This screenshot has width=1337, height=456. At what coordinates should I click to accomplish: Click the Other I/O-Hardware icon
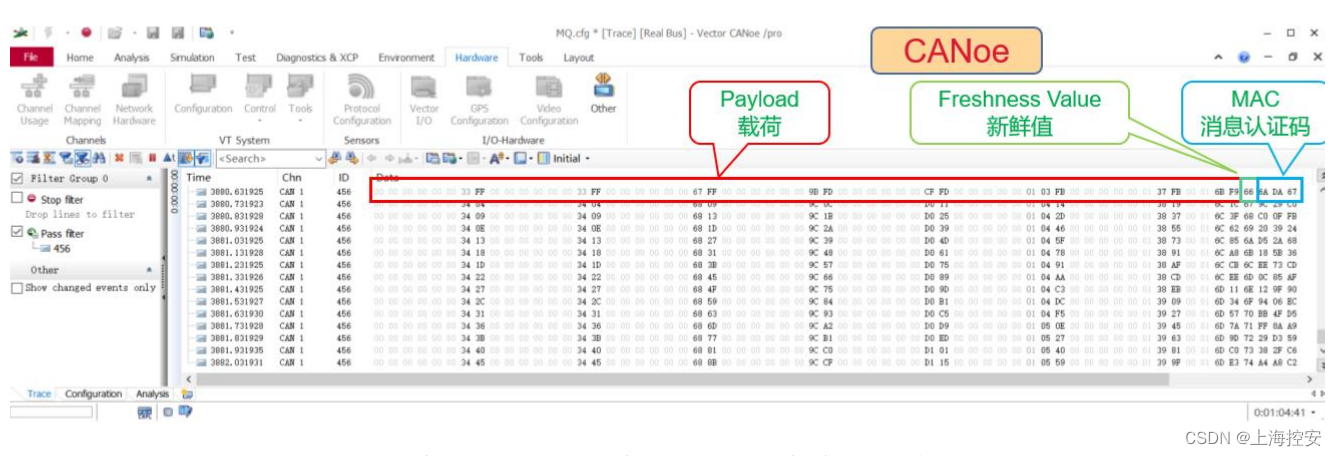603,94
